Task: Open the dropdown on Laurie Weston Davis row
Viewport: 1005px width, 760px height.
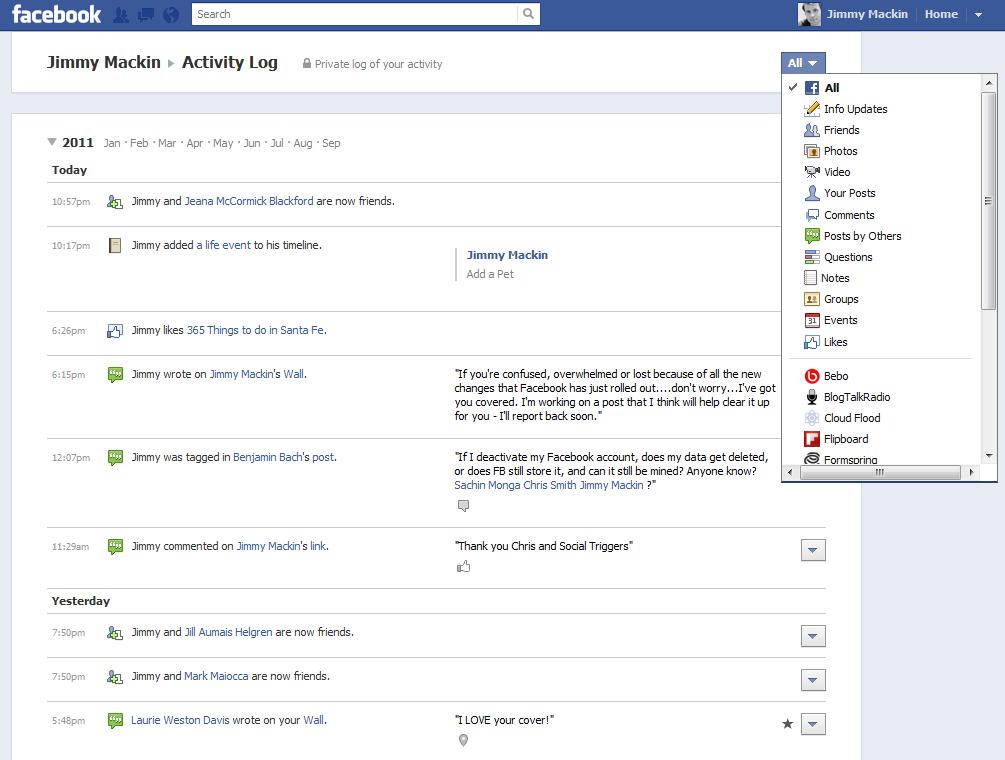Action: click(x=813, y=725)
